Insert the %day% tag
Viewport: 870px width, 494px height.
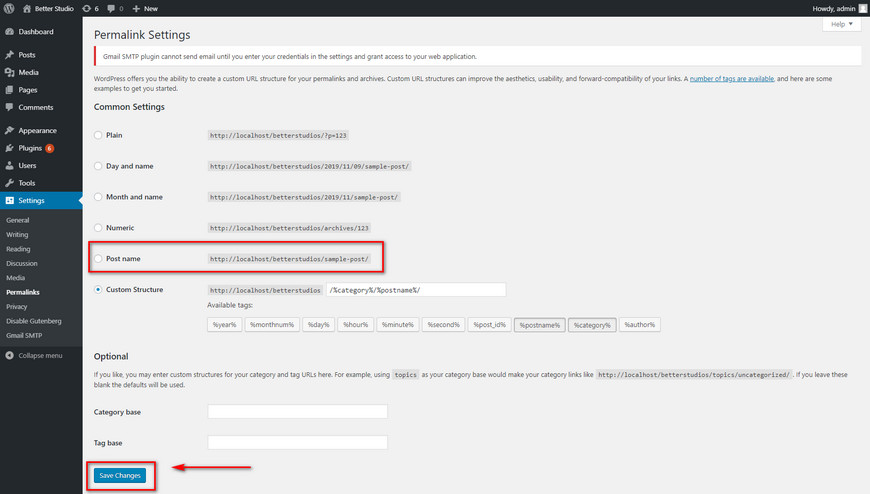318,325
